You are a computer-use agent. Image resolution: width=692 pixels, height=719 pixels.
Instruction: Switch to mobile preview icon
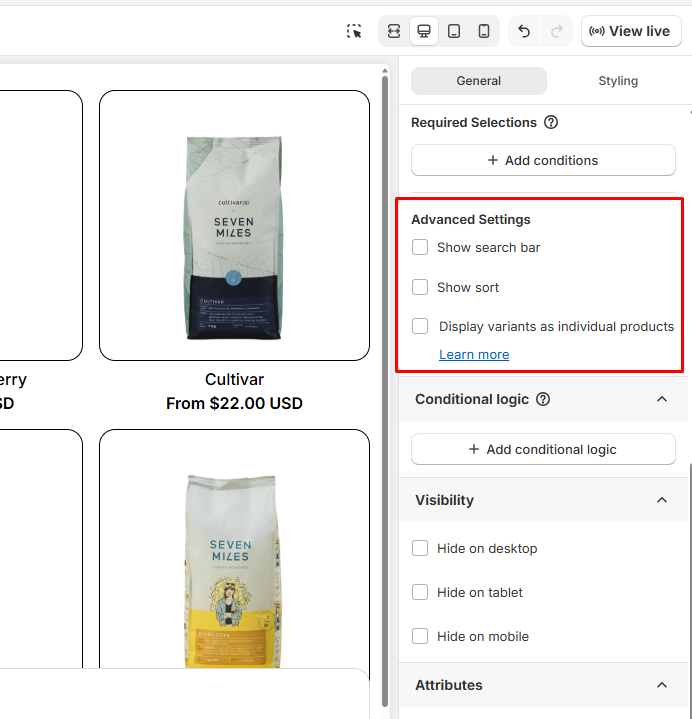[x=484, y=31]
